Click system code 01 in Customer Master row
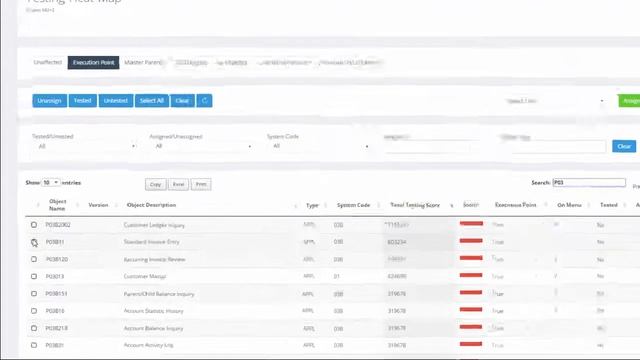This screenshot has height=360, width=640. (x=337, y=276)
